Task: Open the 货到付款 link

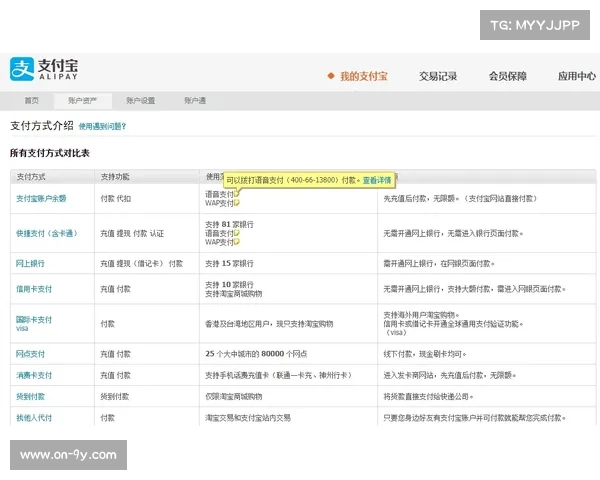Action: click(x=30, y=397)
